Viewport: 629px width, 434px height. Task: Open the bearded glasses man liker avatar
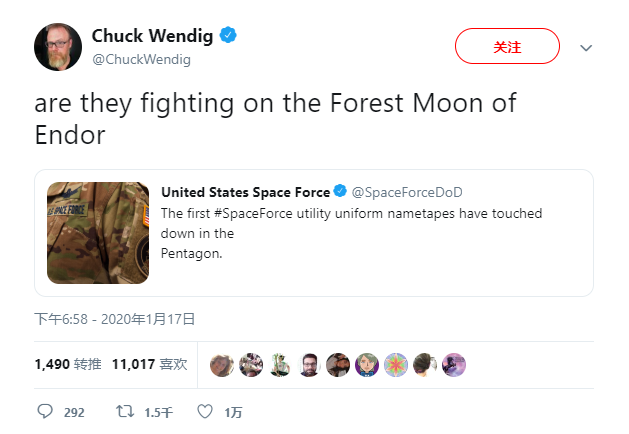[309, 365]
